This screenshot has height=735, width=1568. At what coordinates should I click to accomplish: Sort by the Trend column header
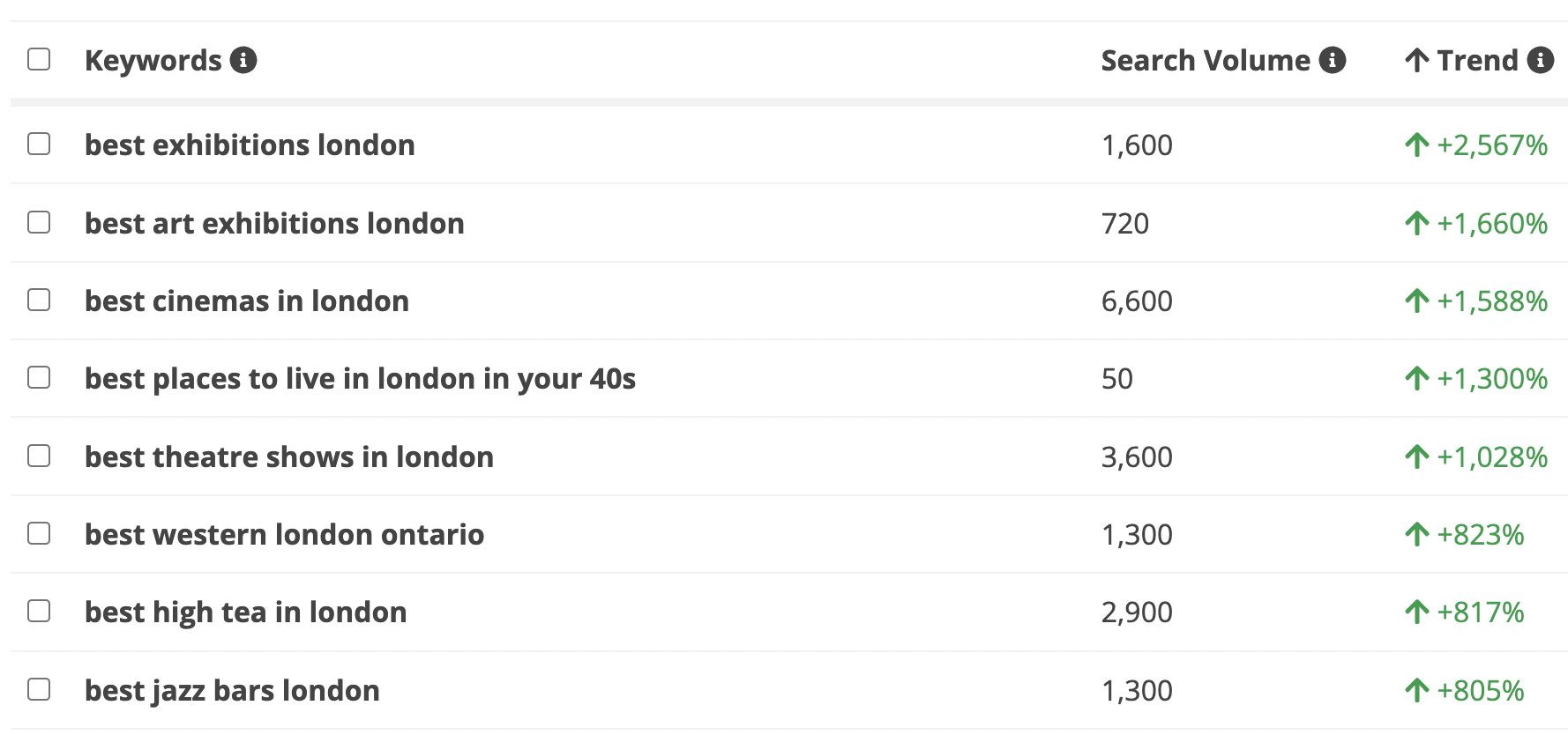pos(1477,60)
